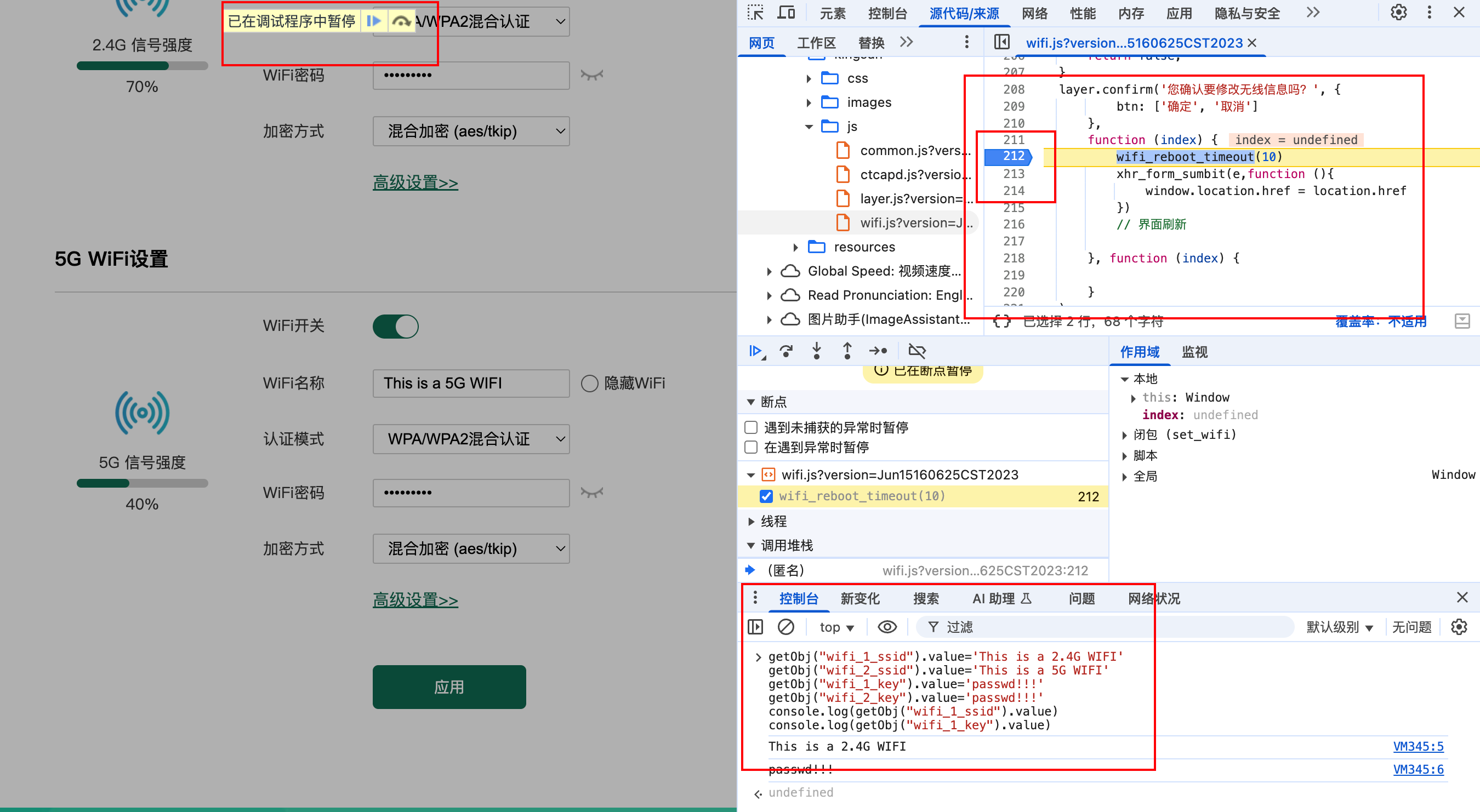Click the Step over next function icon
Screen dimensions: 1480x812
[x=786, y=351]
